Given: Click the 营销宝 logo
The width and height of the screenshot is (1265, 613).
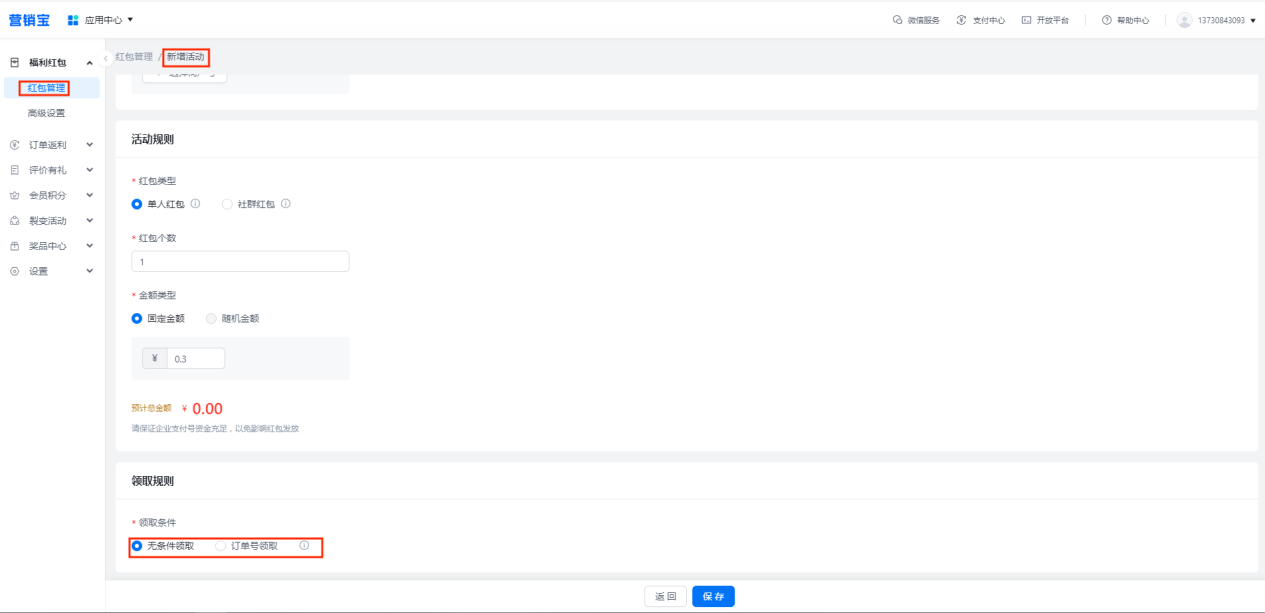Looking at the screenshot, I should click(x=29, y=20).
